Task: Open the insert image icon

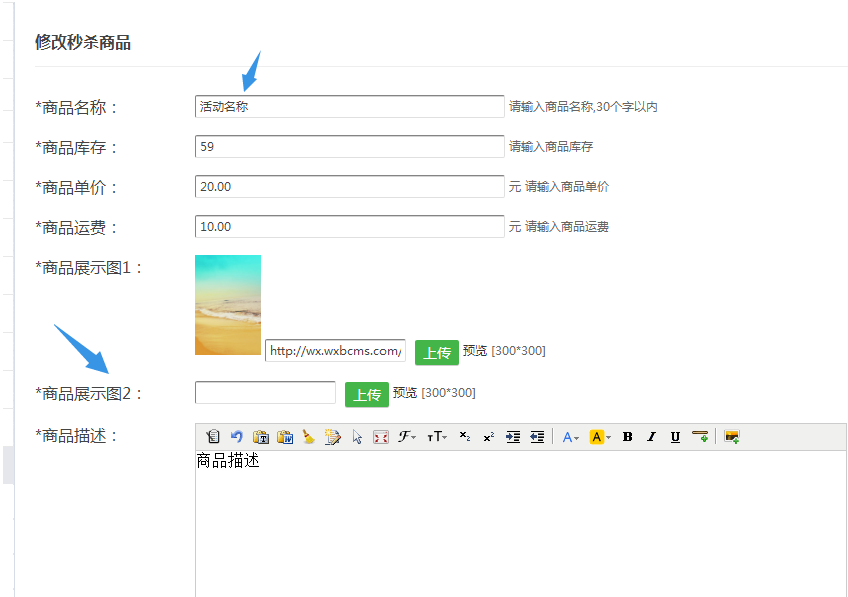Action: coord(730,435)
